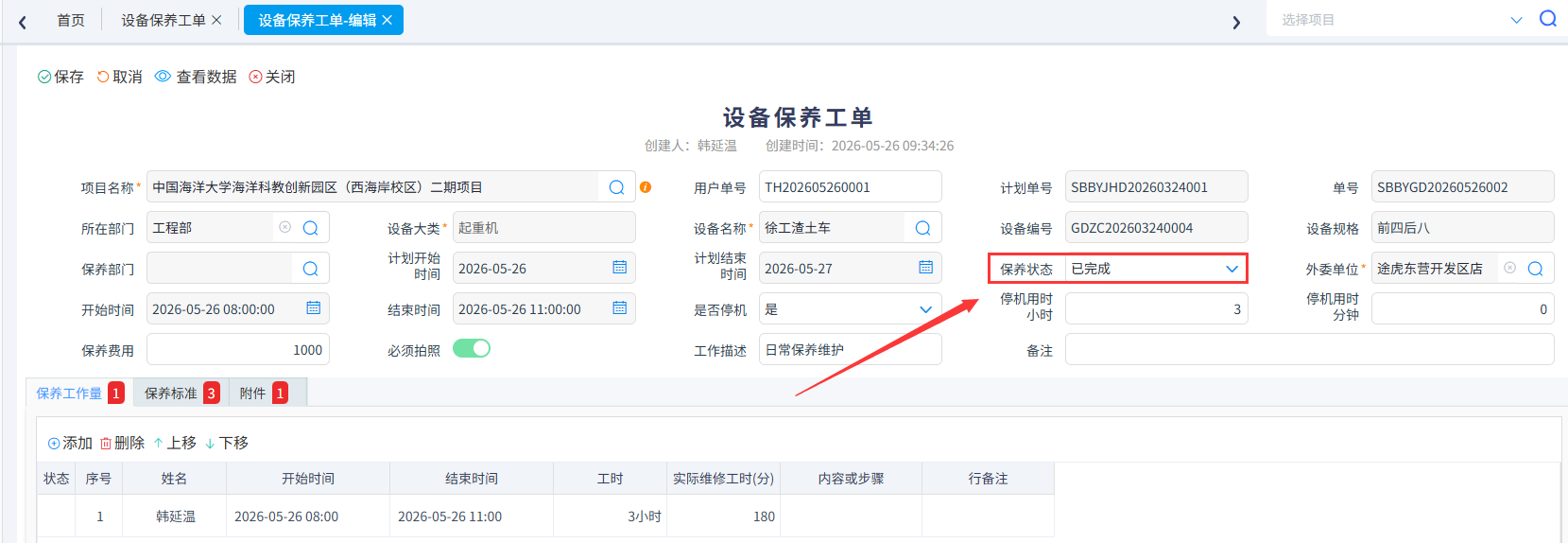Click the 序号 column header
The image size is (1568, 543).
[x=99, y=479]
